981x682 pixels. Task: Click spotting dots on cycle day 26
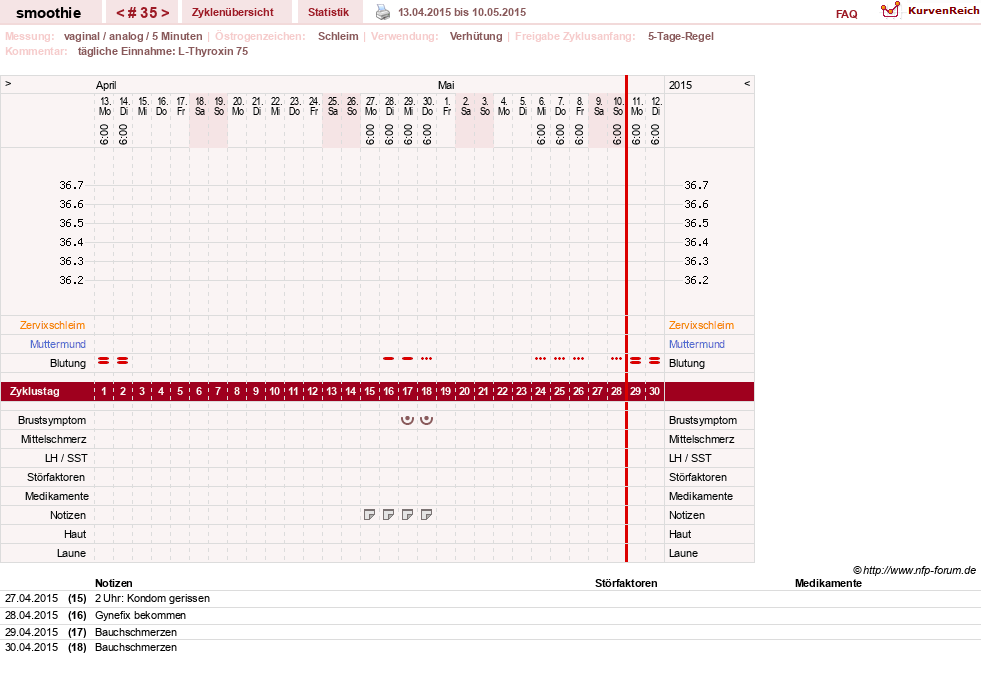coord(579,359)
